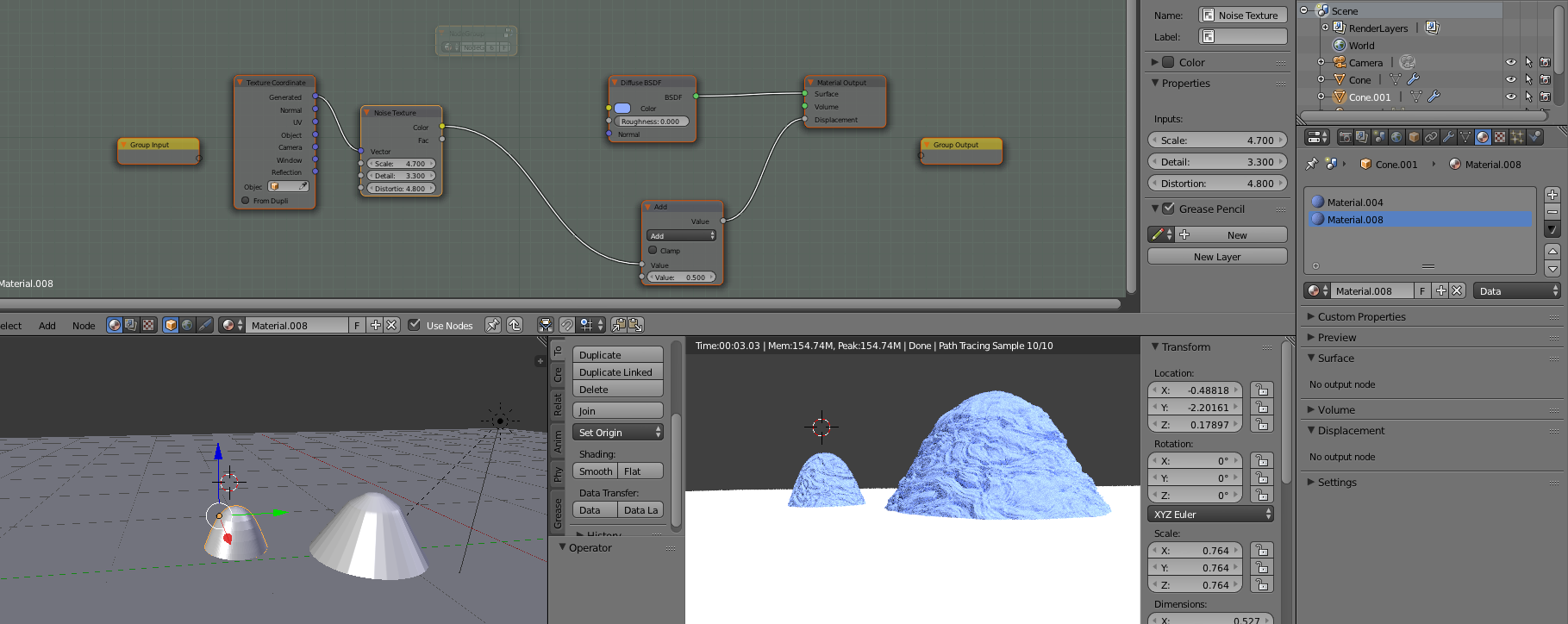This screenshot has height=624, width=1568.
Task: Adjust Detail slider in node properties
Action: (1217, 162)
